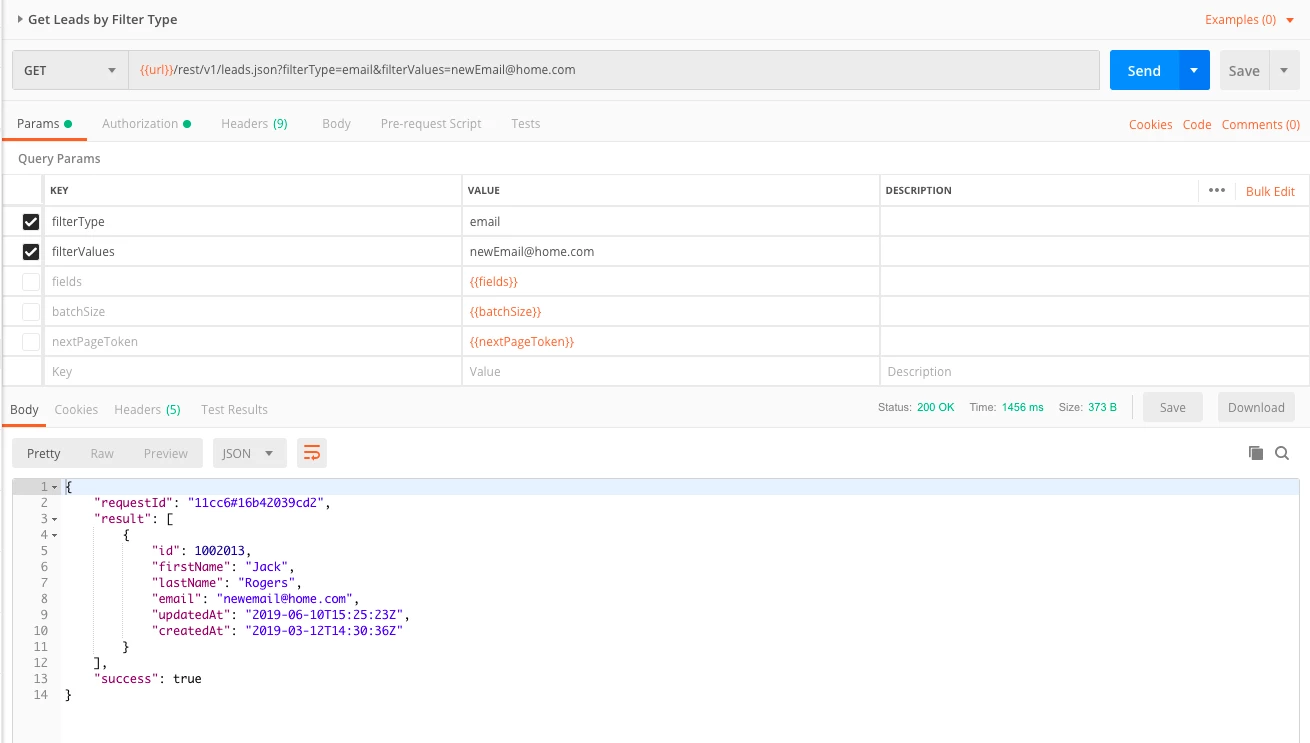Download the response
The height and width of the screenshot is (743, 1310).
[1256, 407]
